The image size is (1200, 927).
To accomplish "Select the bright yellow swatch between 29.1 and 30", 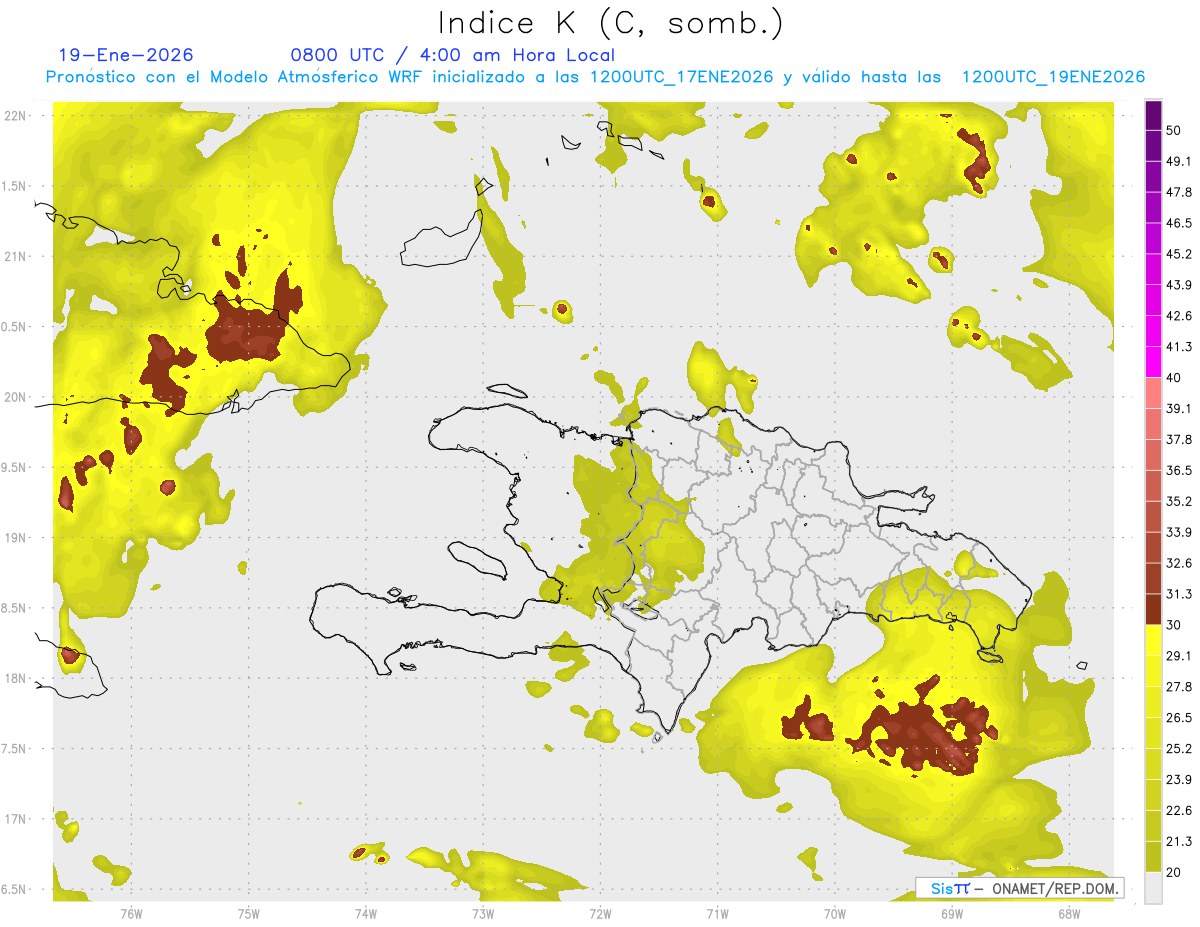I will pos(1153,640).
